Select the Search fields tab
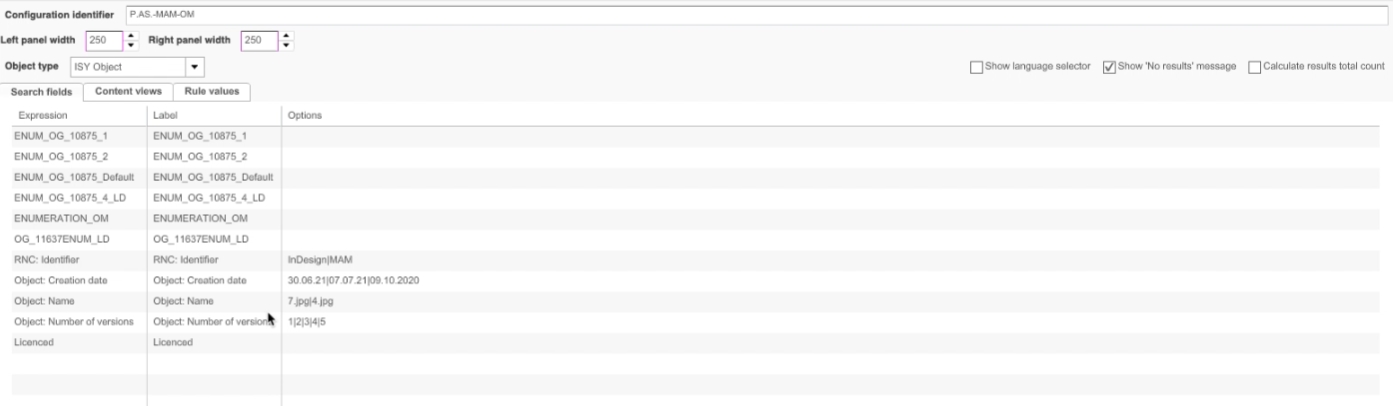The image size is (1393, 406). 41,92
